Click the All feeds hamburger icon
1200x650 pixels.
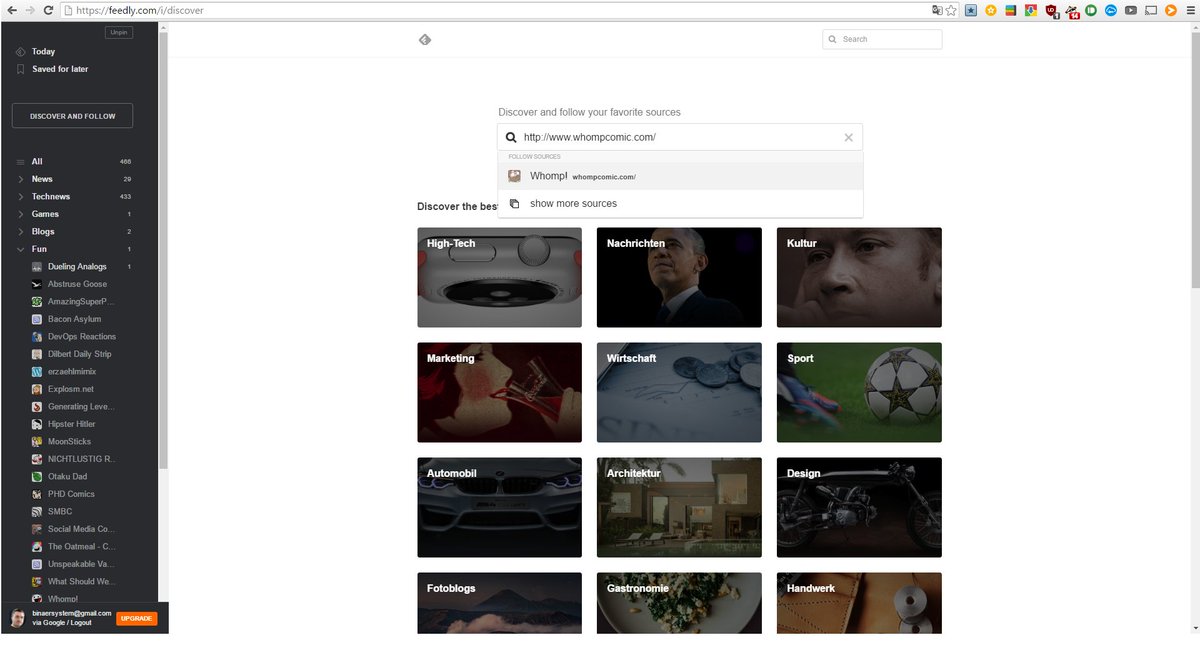[x=20, y=162]
